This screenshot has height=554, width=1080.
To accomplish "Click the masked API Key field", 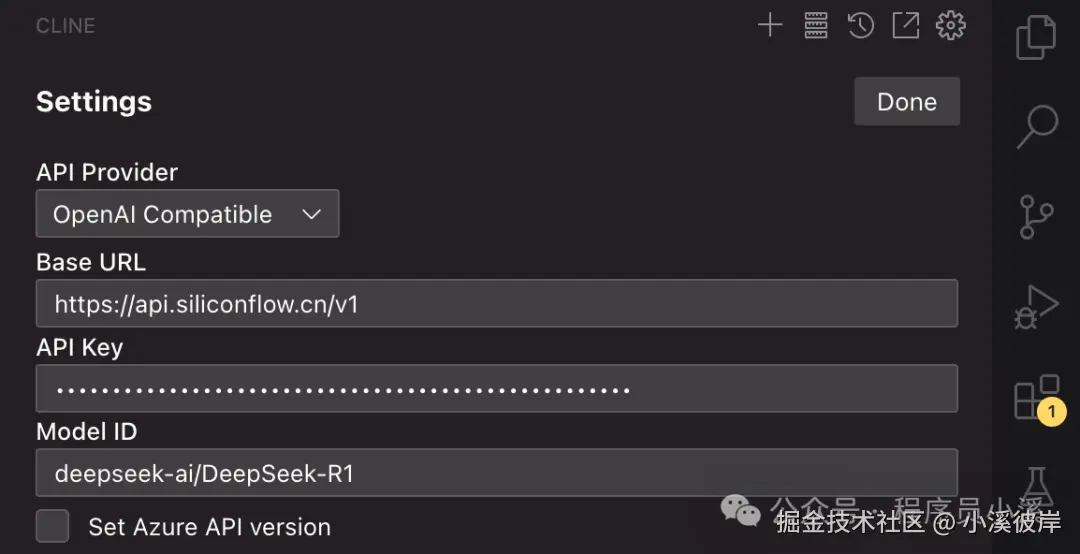I will coord(496,389).
